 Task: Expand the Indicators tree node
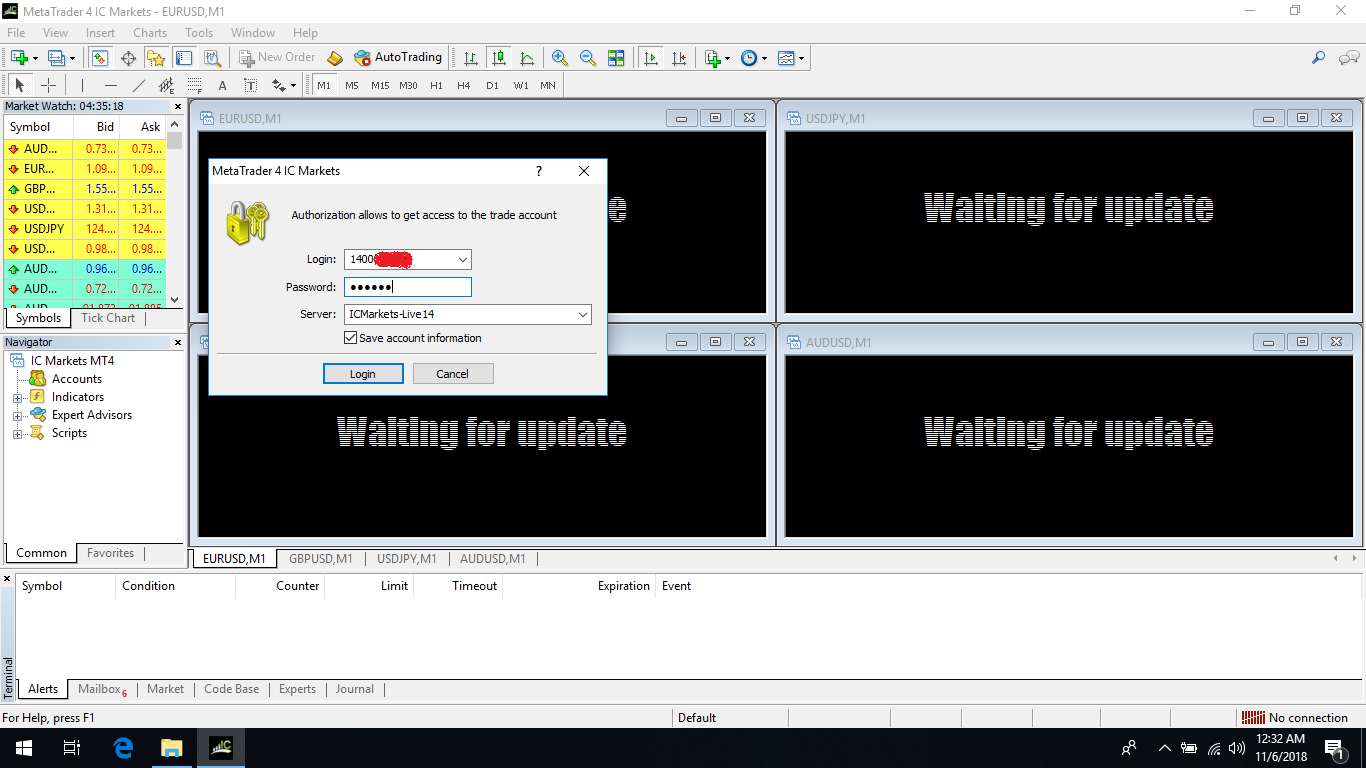(x=17, y=397)
